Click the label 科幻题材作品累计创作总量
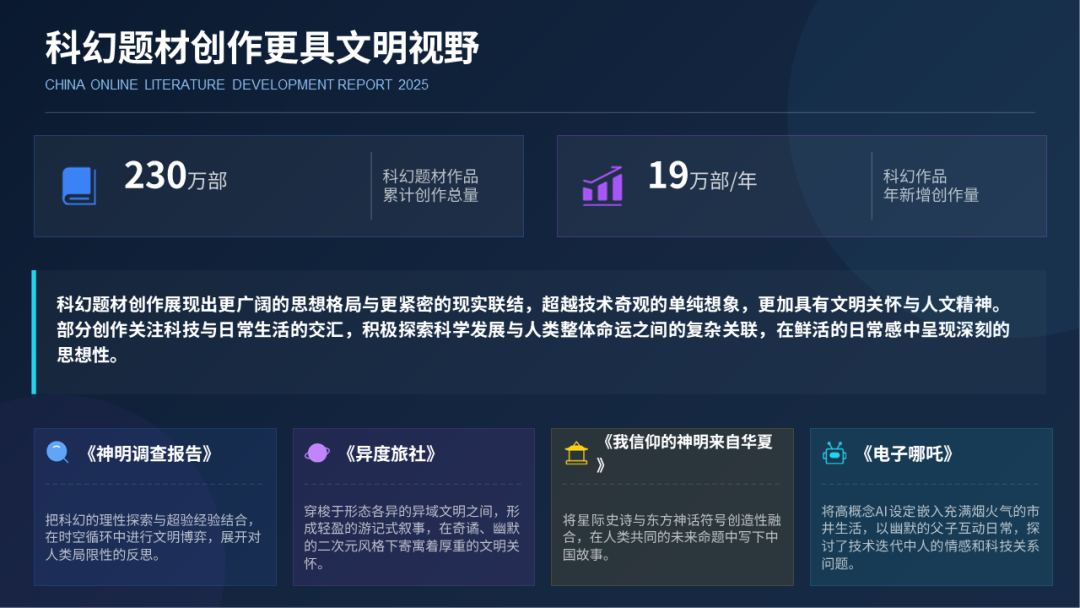 [x=430, y=186]
